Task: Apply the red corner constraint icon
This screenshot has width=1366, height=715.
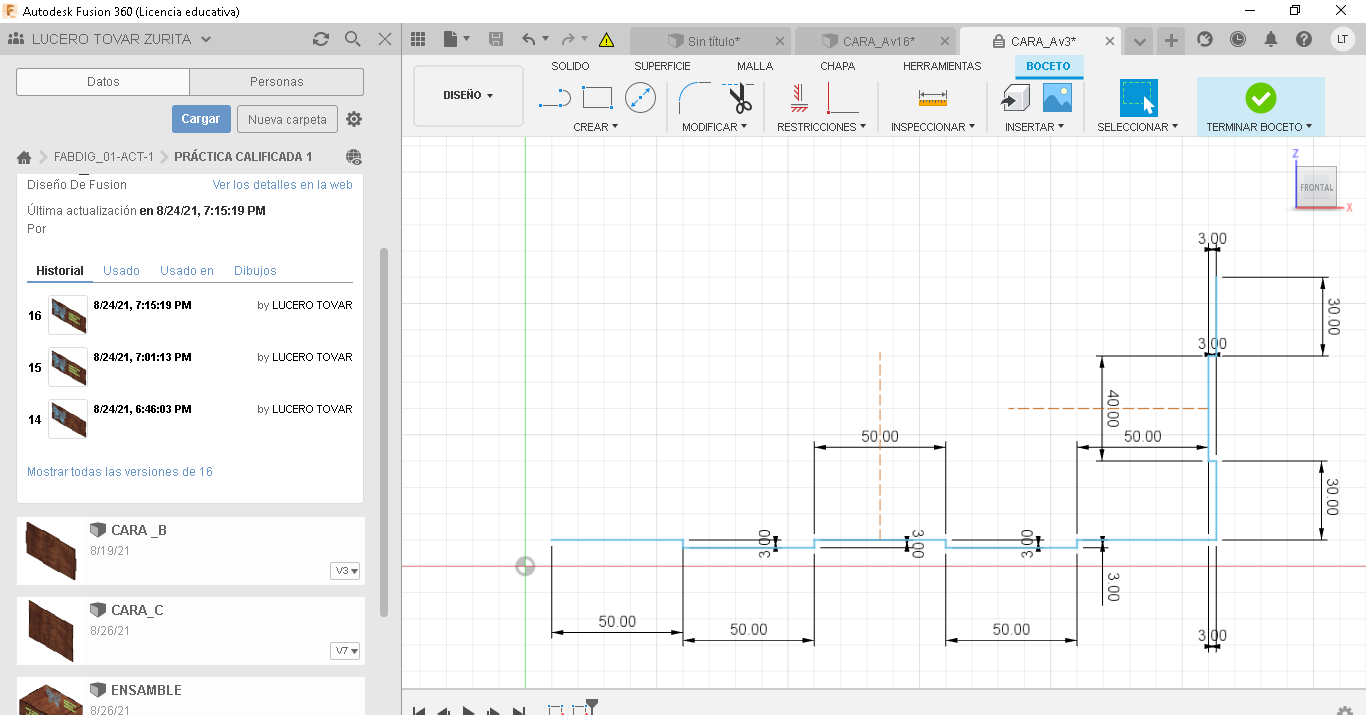Action: tap(842, 98)
